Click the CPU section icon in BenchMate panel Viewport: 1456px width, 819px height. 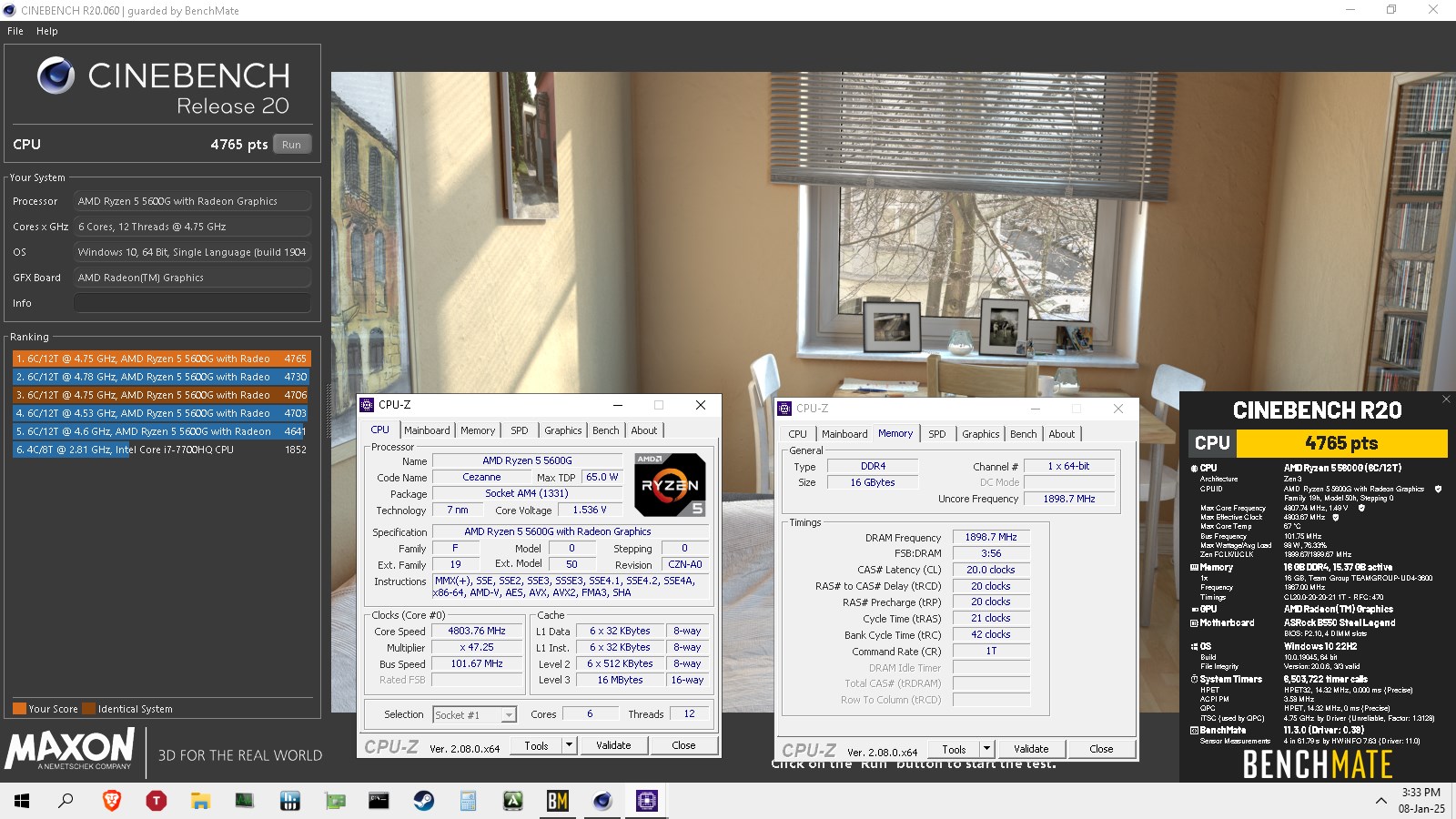(1194, 468)
